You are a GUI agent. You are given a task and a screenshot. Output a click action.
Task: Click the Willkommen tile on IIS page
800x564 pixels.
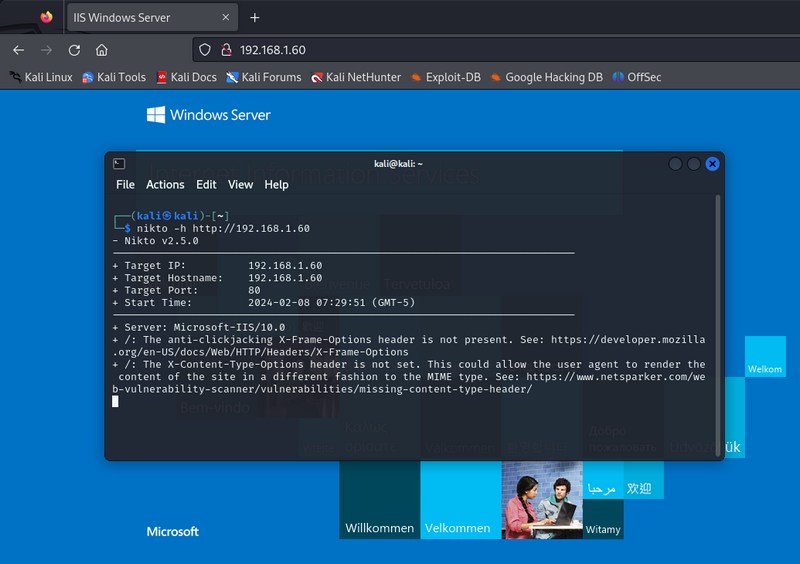click(x=380, y=500)
